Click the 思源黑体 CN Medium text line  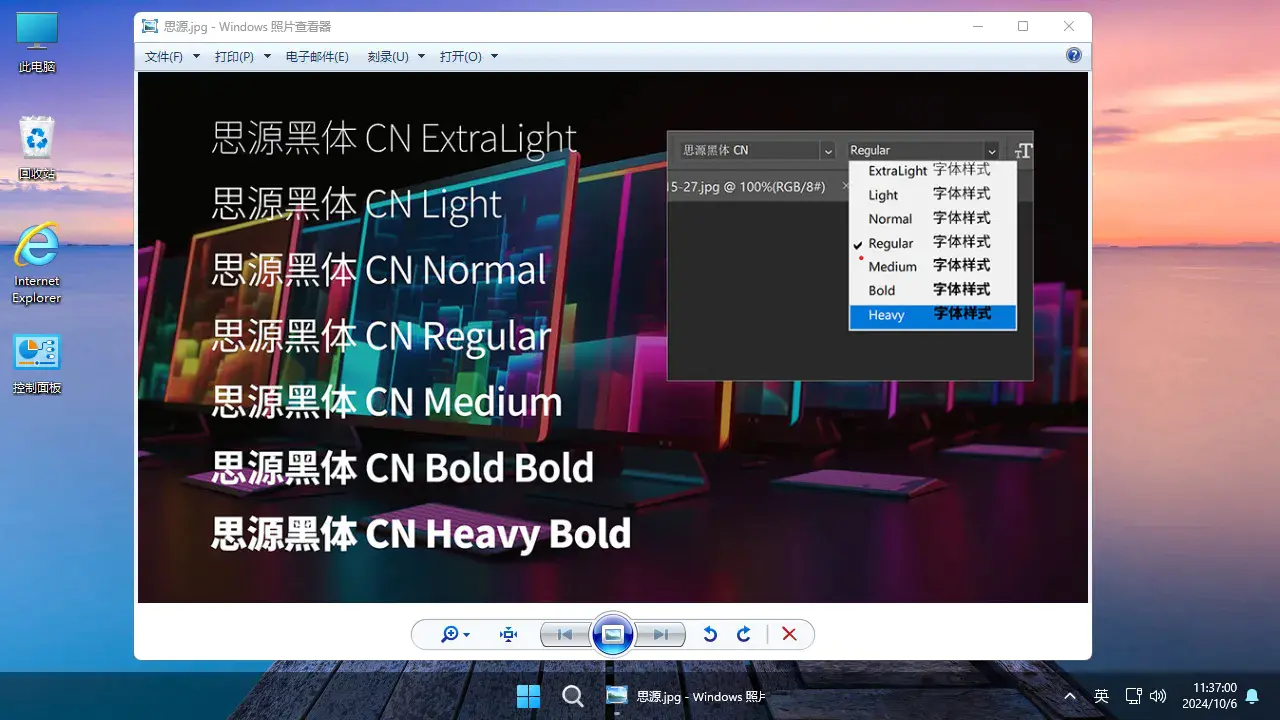pos(387,402)
